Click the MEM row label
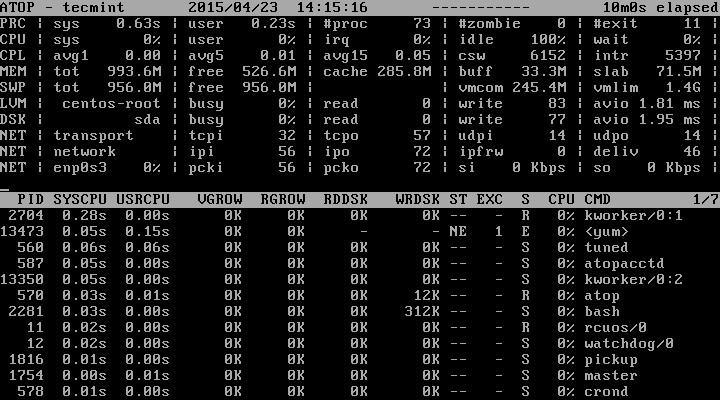 point(13,70)
